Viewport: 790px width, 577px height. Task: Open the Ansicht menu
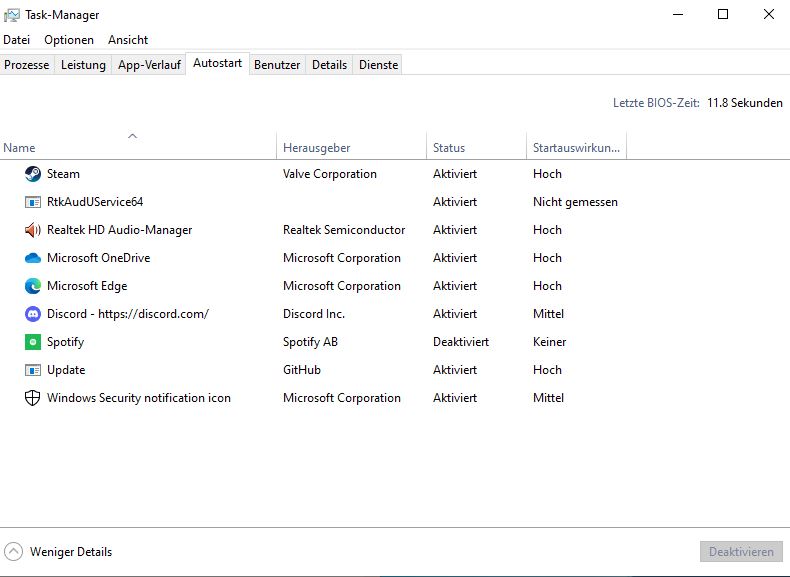click(x=128, y=40)
